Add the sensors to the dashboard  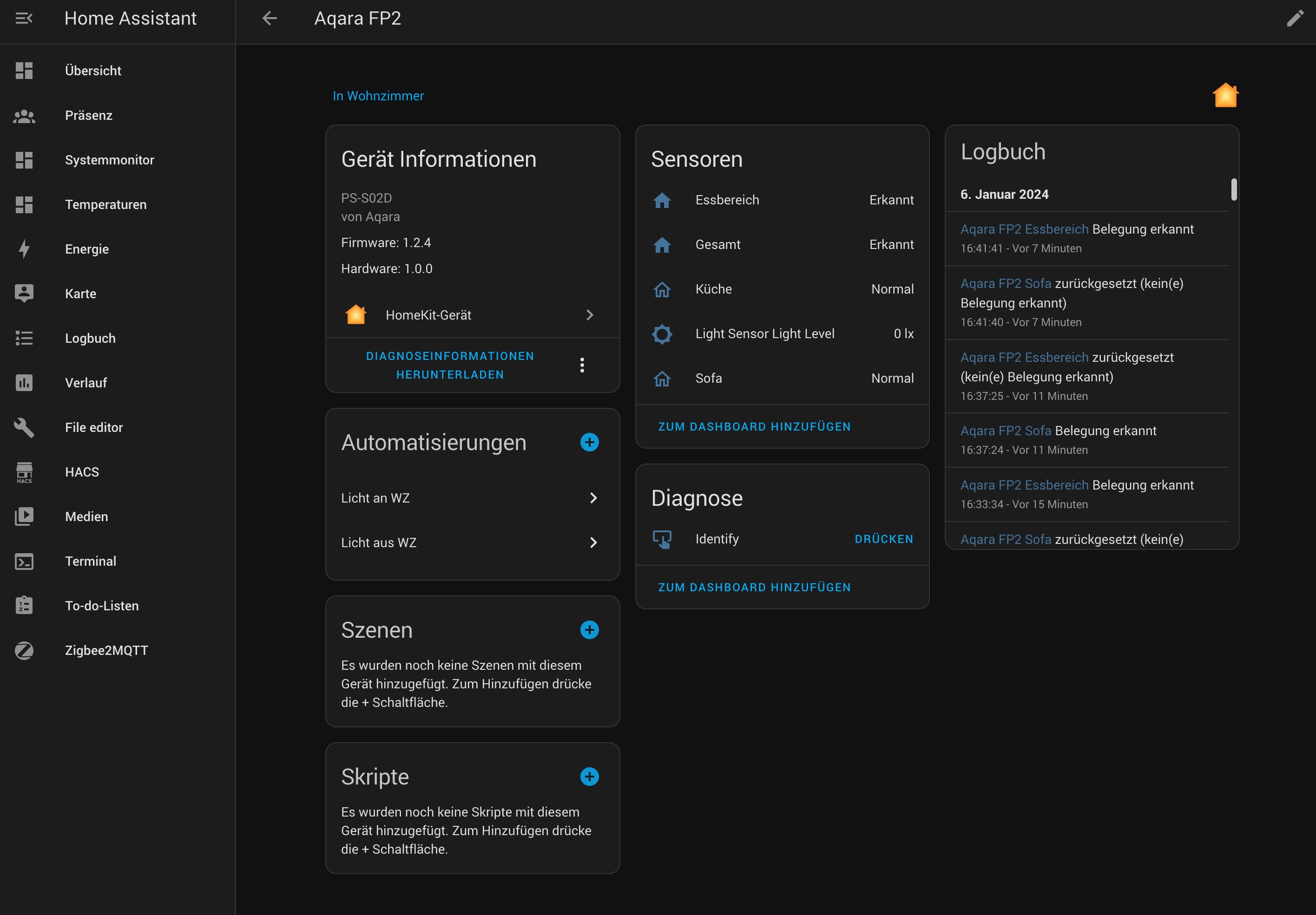[754, 426]
